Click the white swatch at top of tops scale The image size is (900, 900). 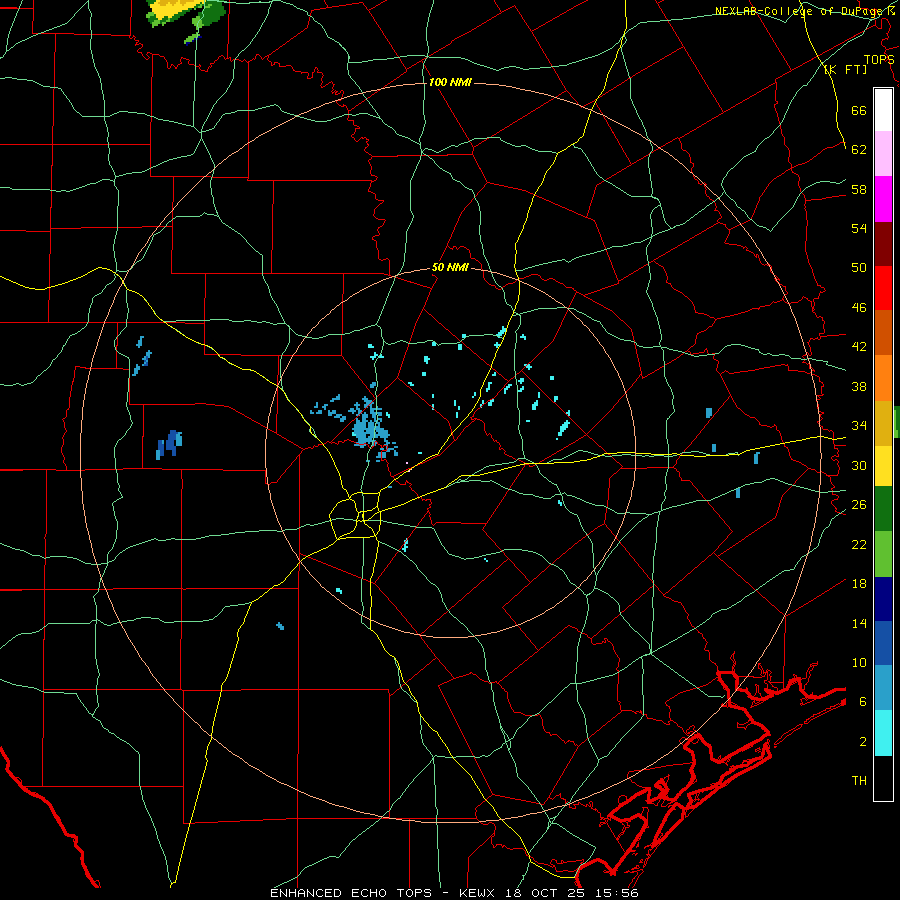pyautogui.click(x=883, y=110)
